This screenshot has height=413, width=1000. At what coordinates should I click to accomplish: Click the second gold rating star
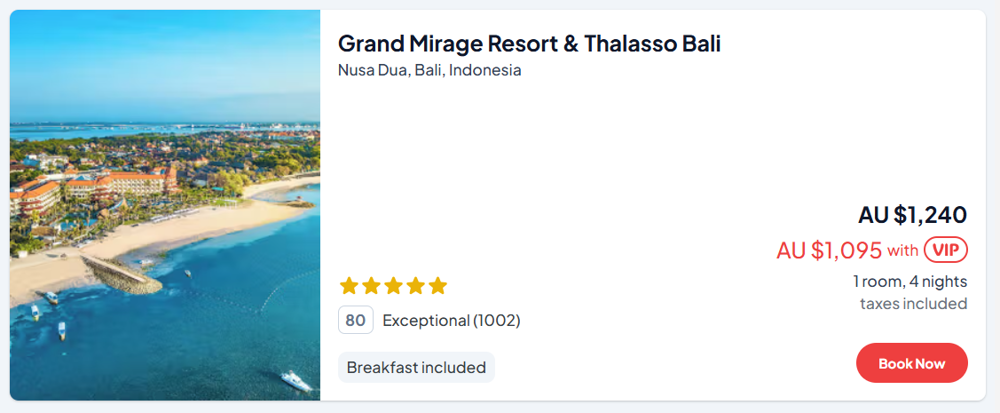[371, 286]
